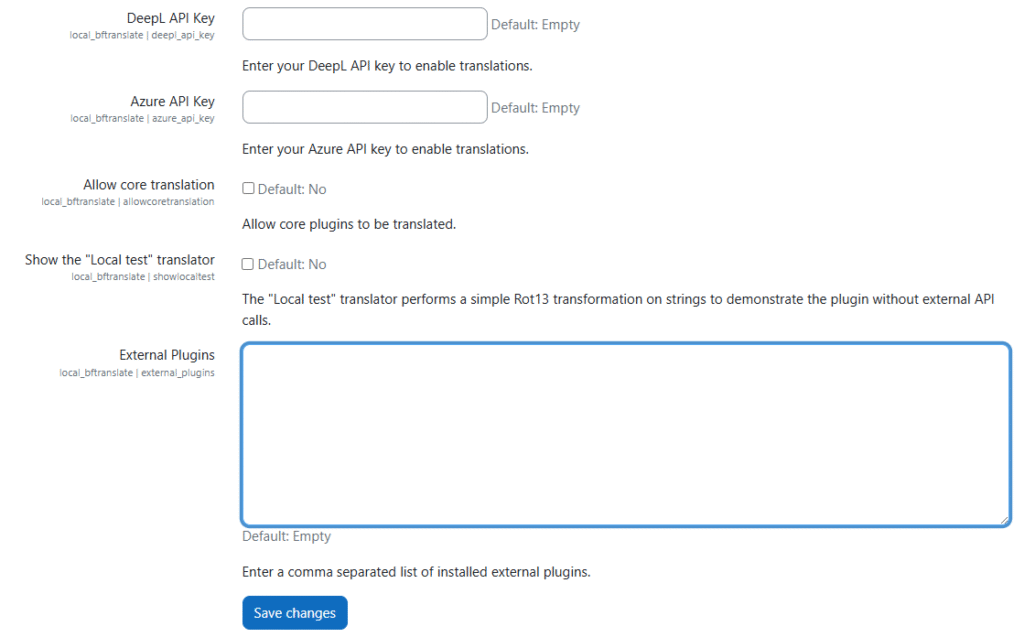Focus the External Plugins text area
This screenshot has height=637, width=1024.
click(626, 434)
